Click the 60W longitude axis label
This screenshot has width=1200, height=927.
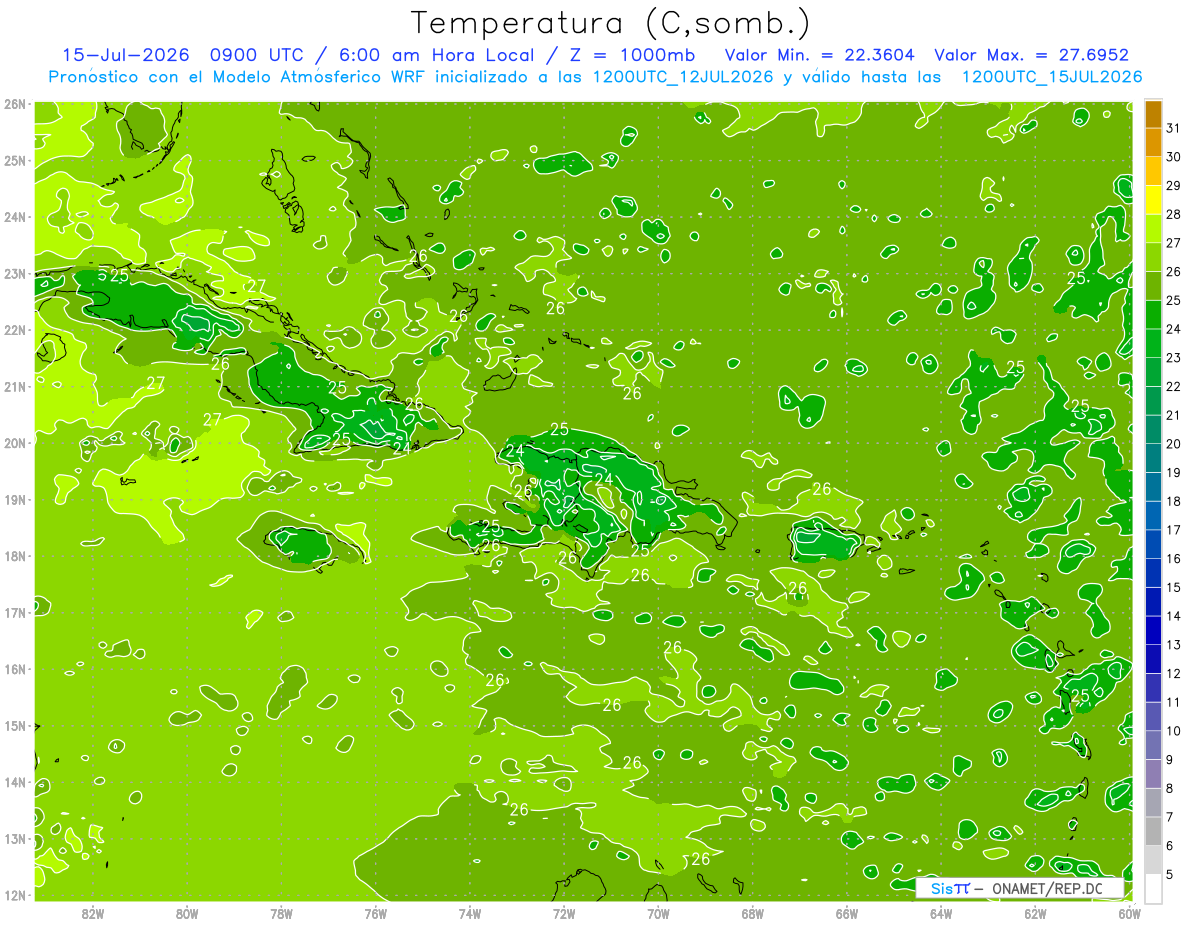click(x=1130, y=913)
